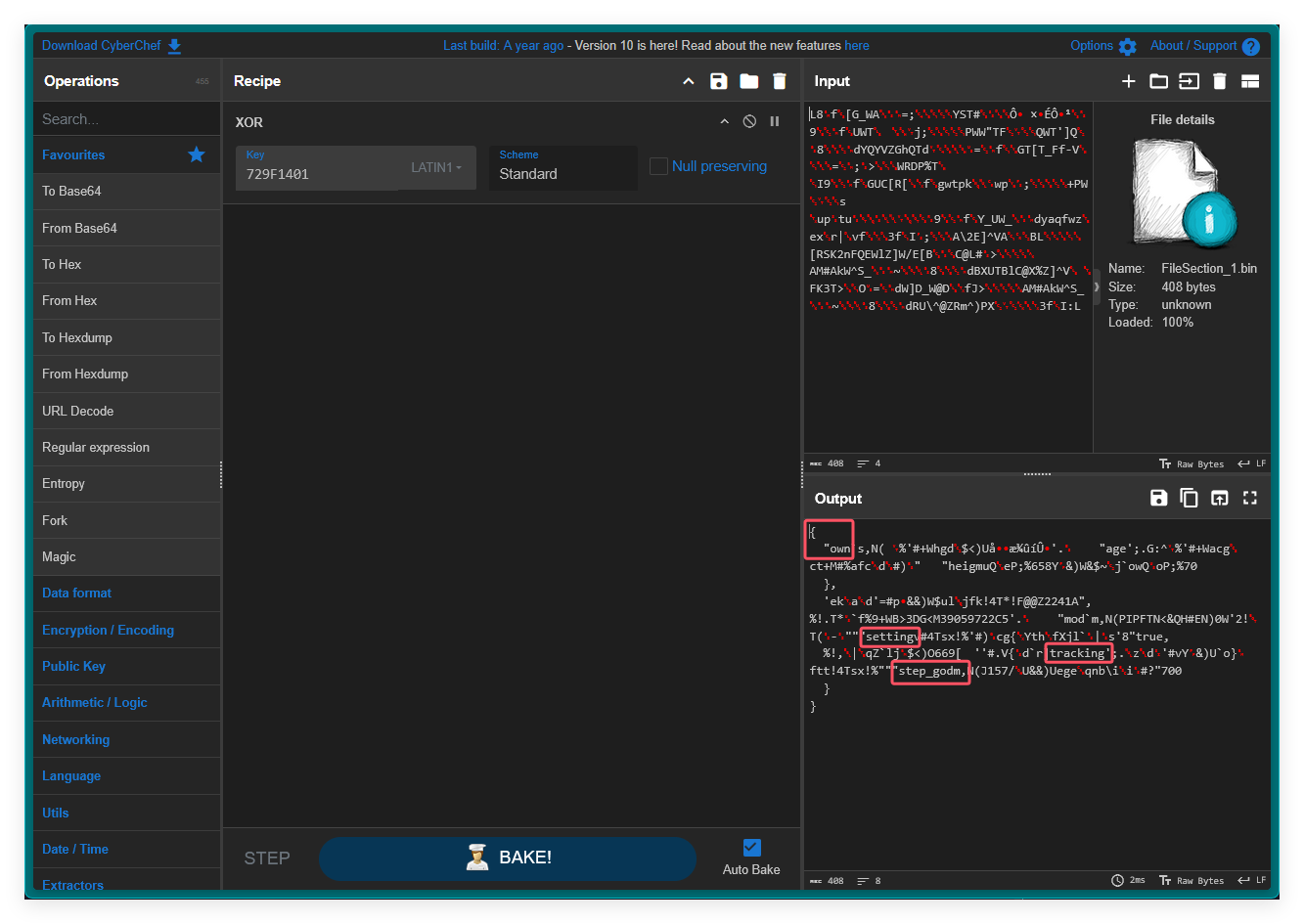Expand the Public Key category

pos(126,666)
